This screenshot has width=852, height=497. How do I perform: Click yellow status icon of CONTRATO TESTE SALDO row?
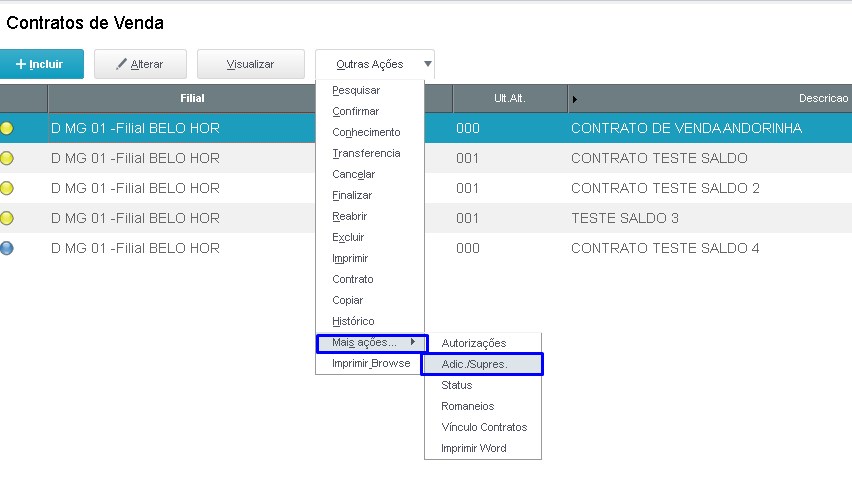point(7,158)
